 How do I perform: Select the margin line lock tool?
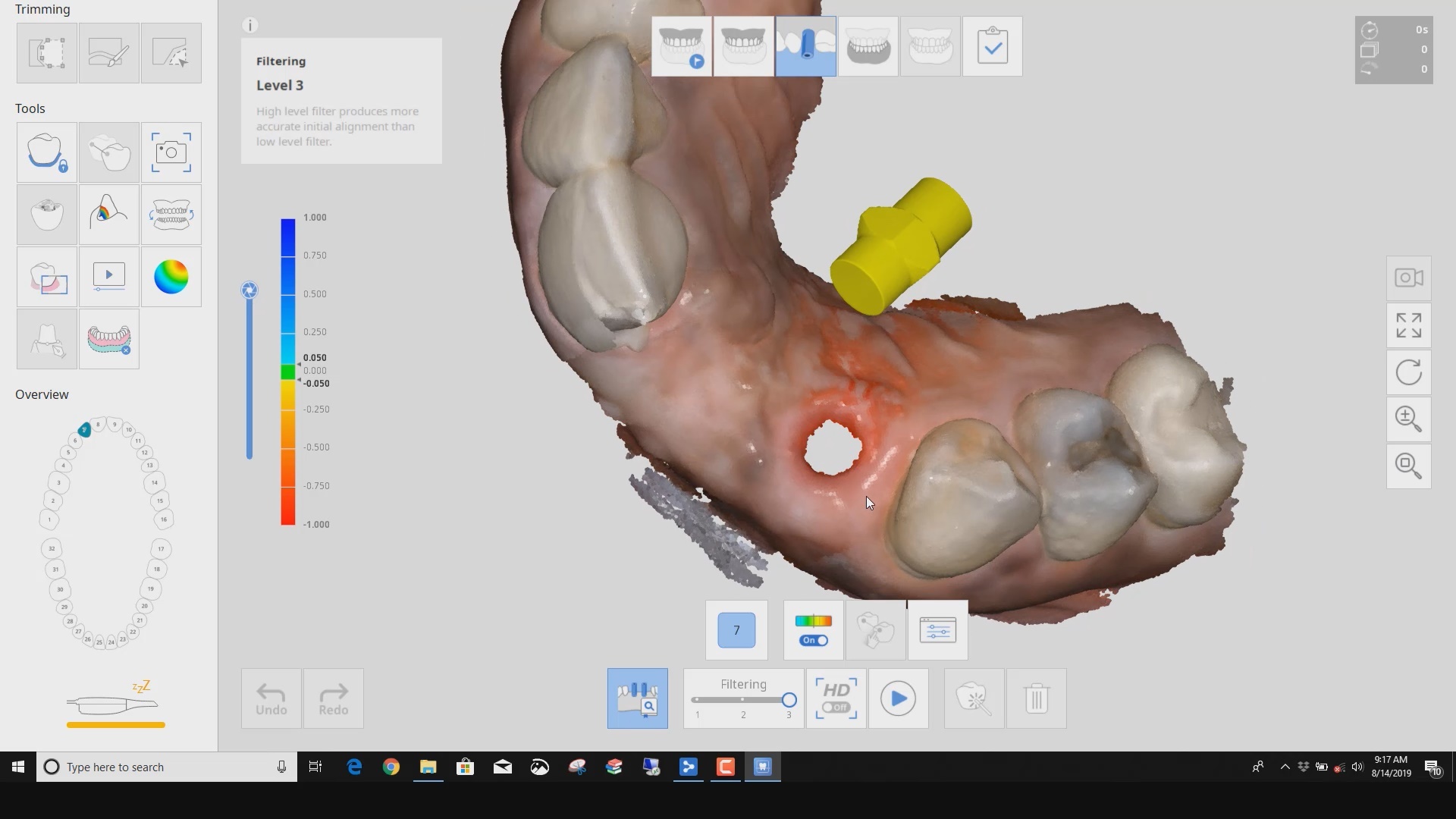(x=45, y=152)
